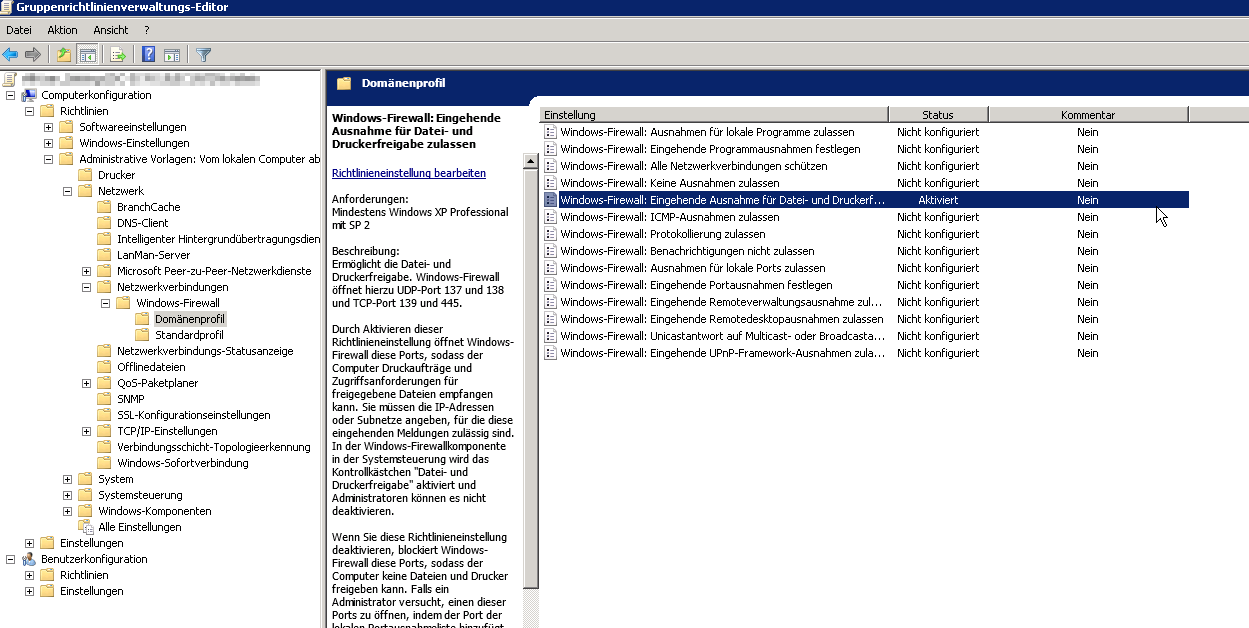Click the Richtlinieneinstellung bearbeiten link
This screenshot has width=1249, height=628.
pyautogui.click(x=408, y=173)
